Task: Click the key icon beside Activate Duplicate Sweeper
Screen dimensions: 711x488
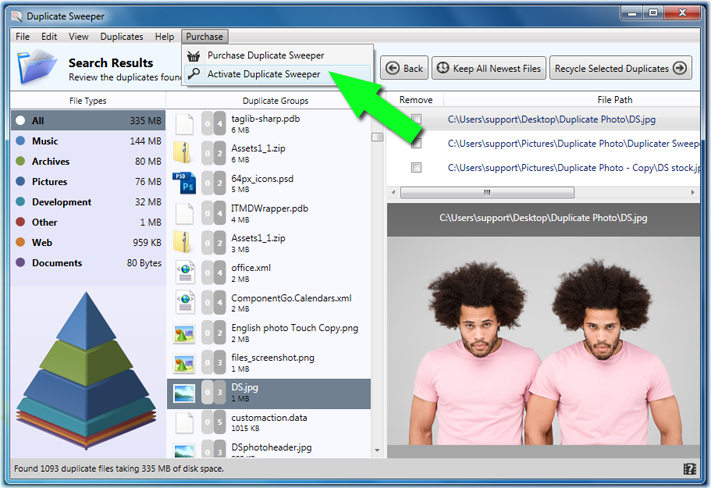Action: (194, 74)
